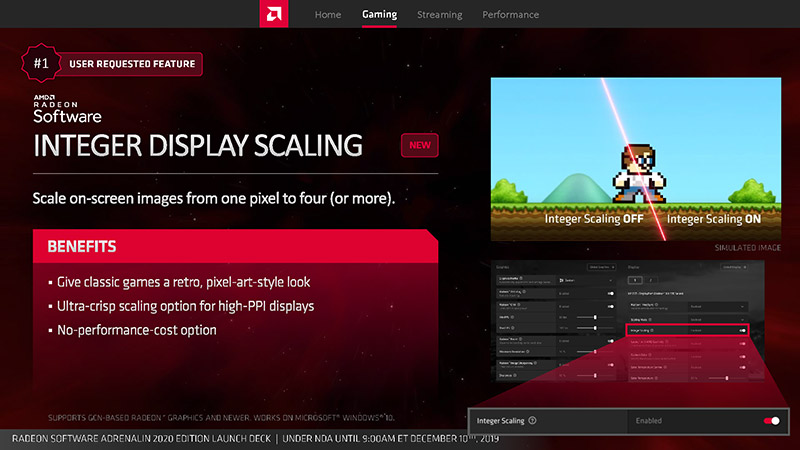
Task: Open the Performance tab
Action: point(510,14)
